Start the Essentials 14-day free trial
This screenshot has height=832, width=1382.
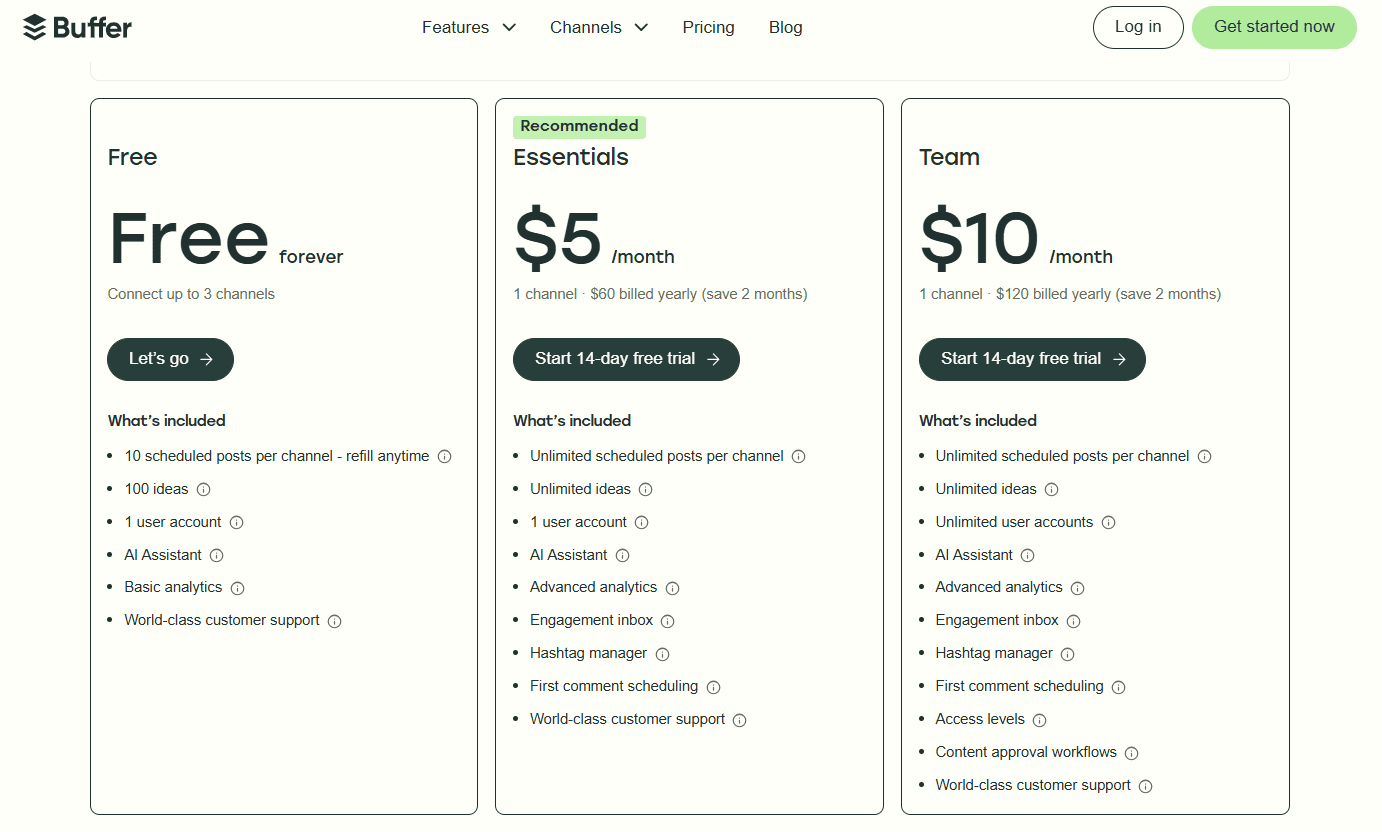coord(626,359)
